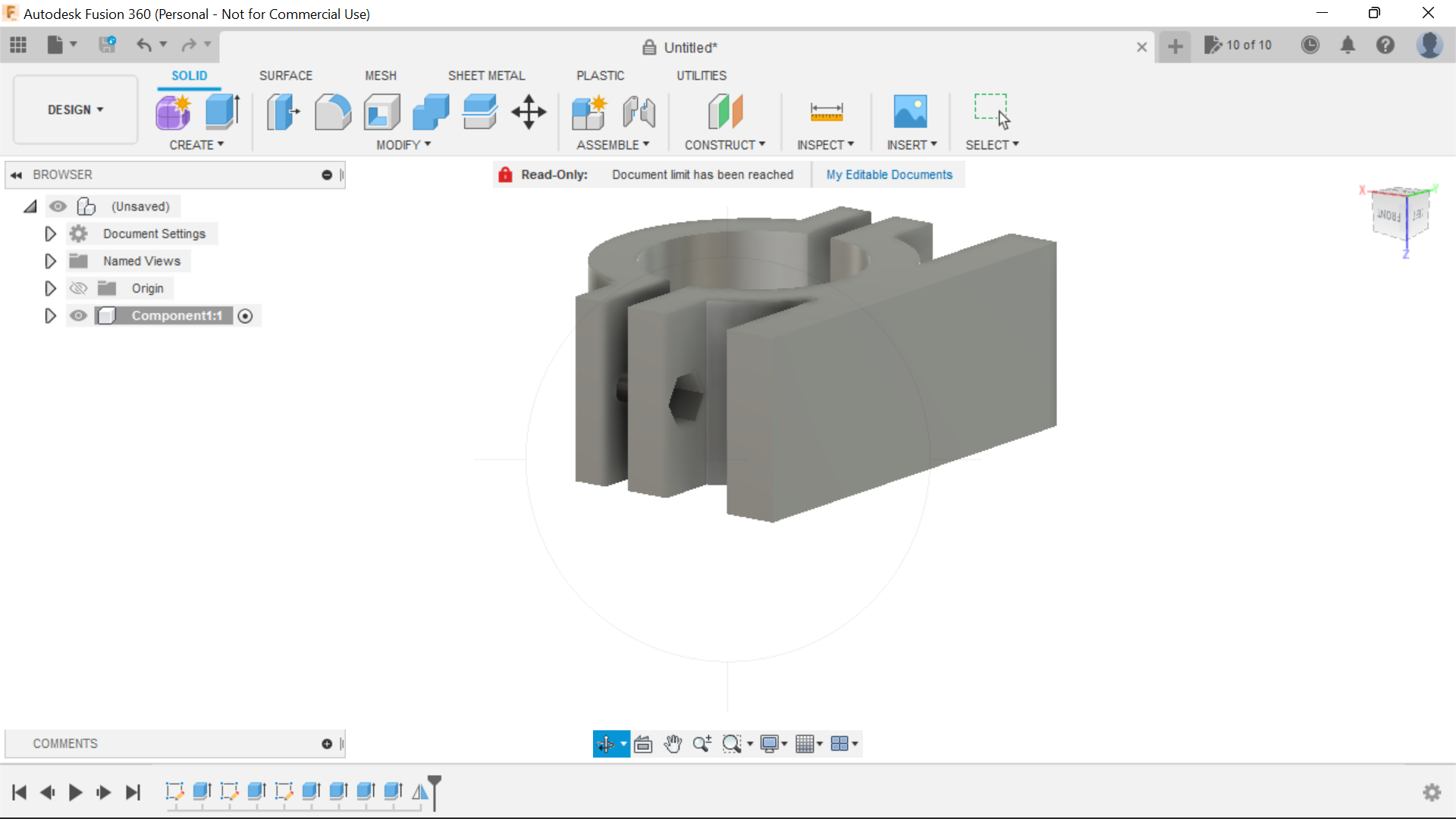The width and height of the screenshot is (1456, 819).
Task: Open My Editable Documents
Action: [889, 174]
